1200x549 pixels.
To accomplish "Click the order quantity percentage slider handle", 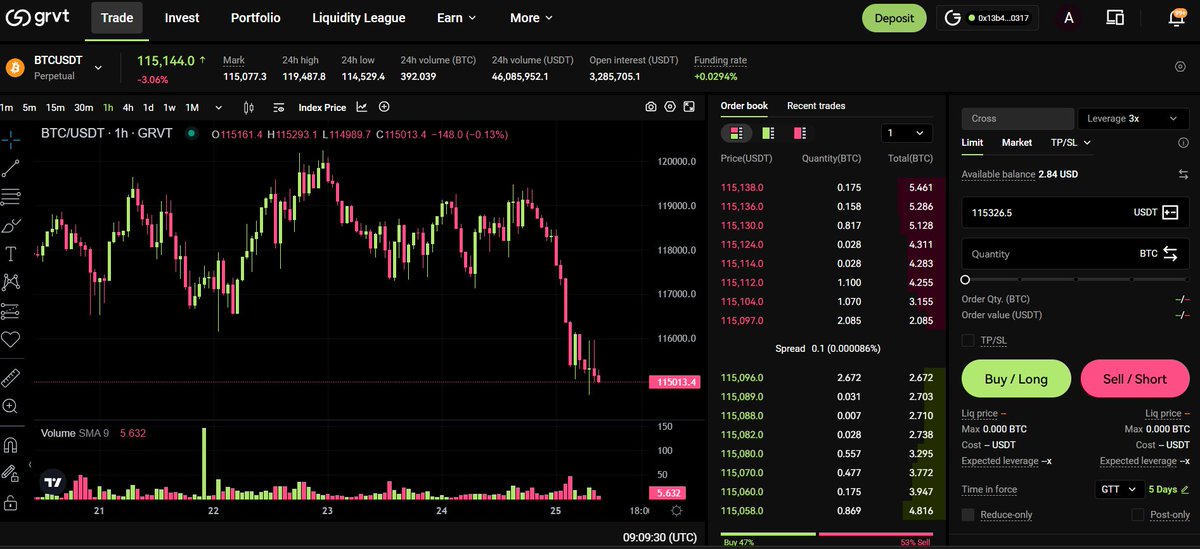I will pos(965,280).
